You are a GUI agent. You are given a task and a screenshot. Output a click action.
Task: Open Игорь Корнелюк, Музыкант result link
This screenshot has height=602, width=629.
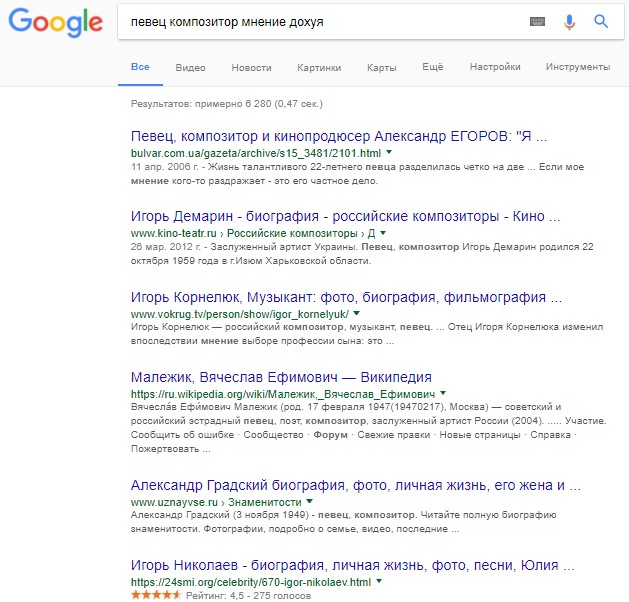click(346, 297)
